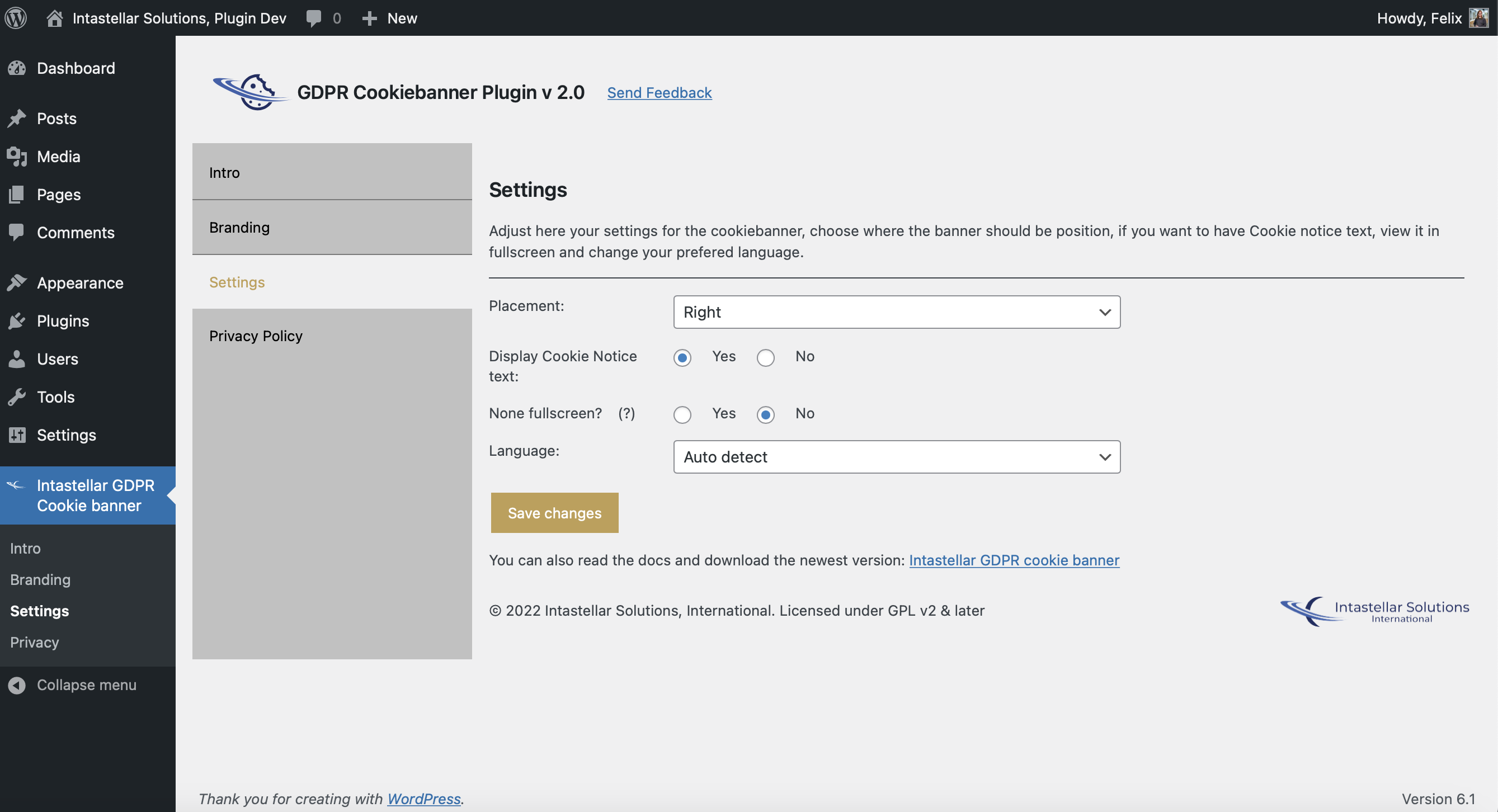Click the Dashboard gauge icon

(x=17, y=68)
